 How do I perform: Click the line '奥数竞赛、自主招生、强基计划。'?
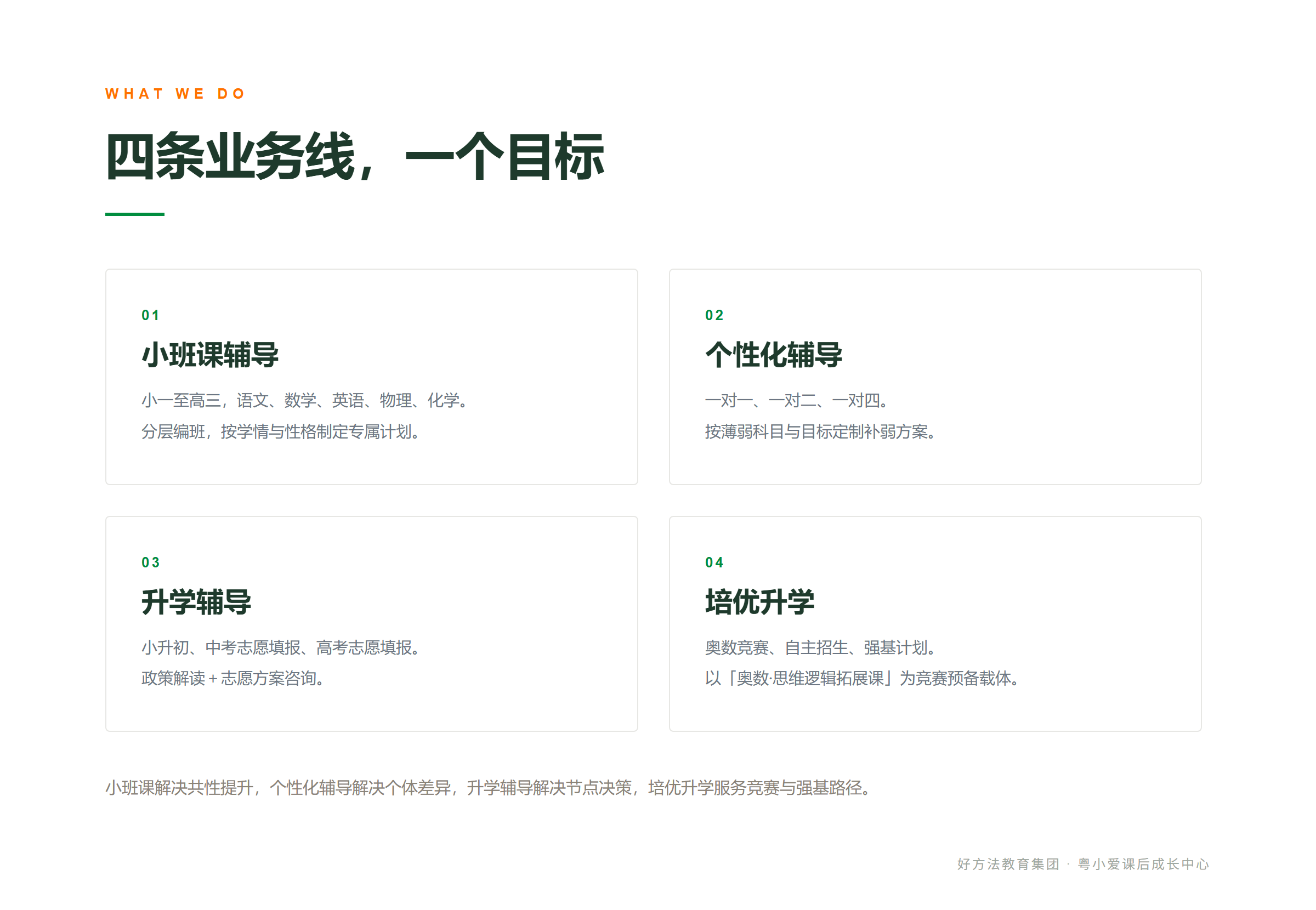(x=820, y=647)
